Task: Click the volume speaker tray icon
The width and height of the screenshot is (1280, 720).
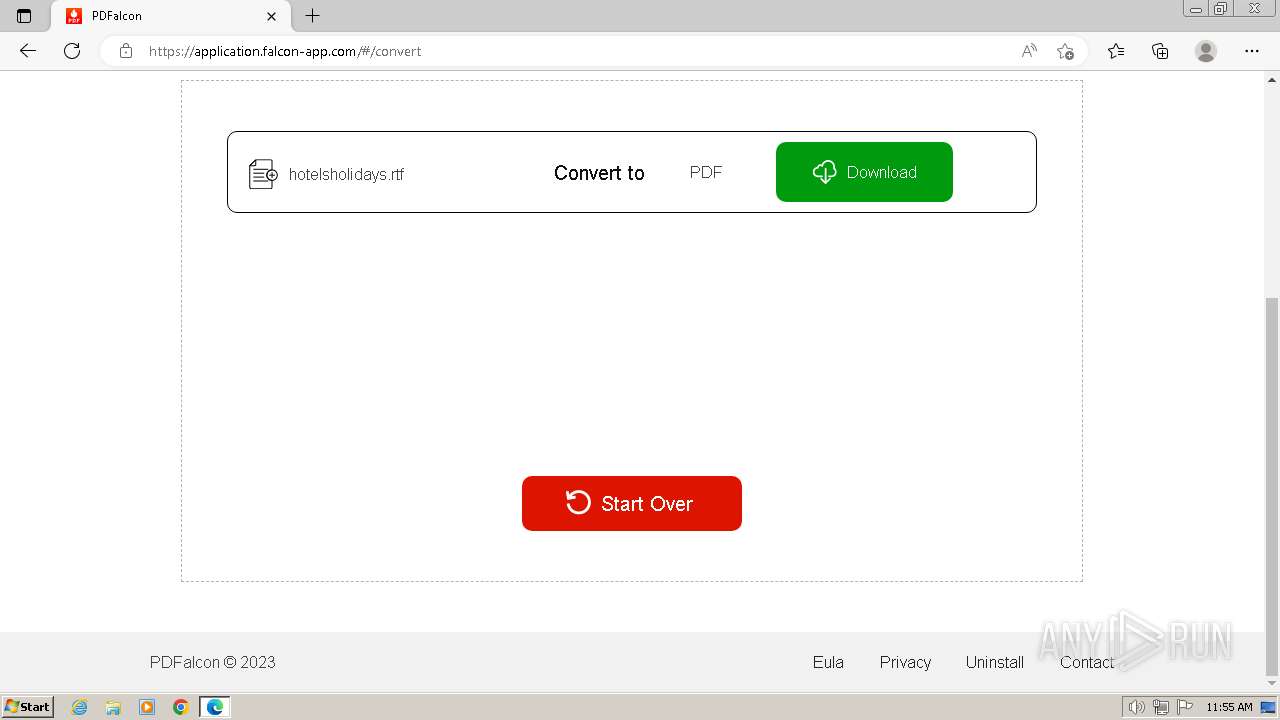Action: (x=1137, y=707)
